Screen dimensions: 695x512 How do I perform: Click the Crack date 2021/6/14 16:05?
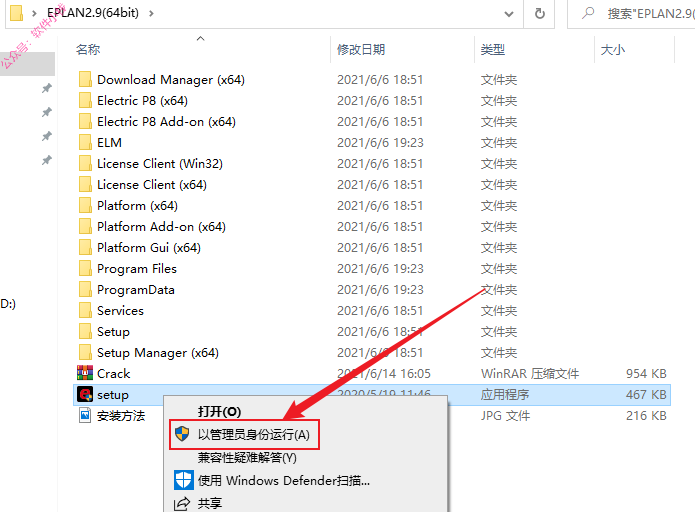coord(384,374)
